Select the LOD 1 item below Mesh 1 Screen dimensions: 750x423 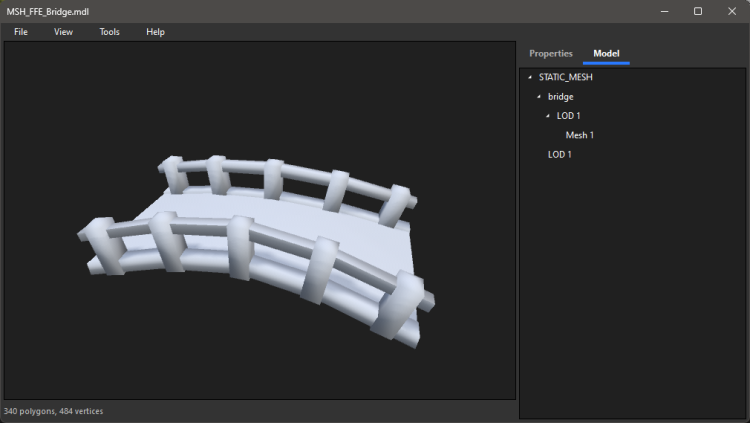click(x=560, y=155)
